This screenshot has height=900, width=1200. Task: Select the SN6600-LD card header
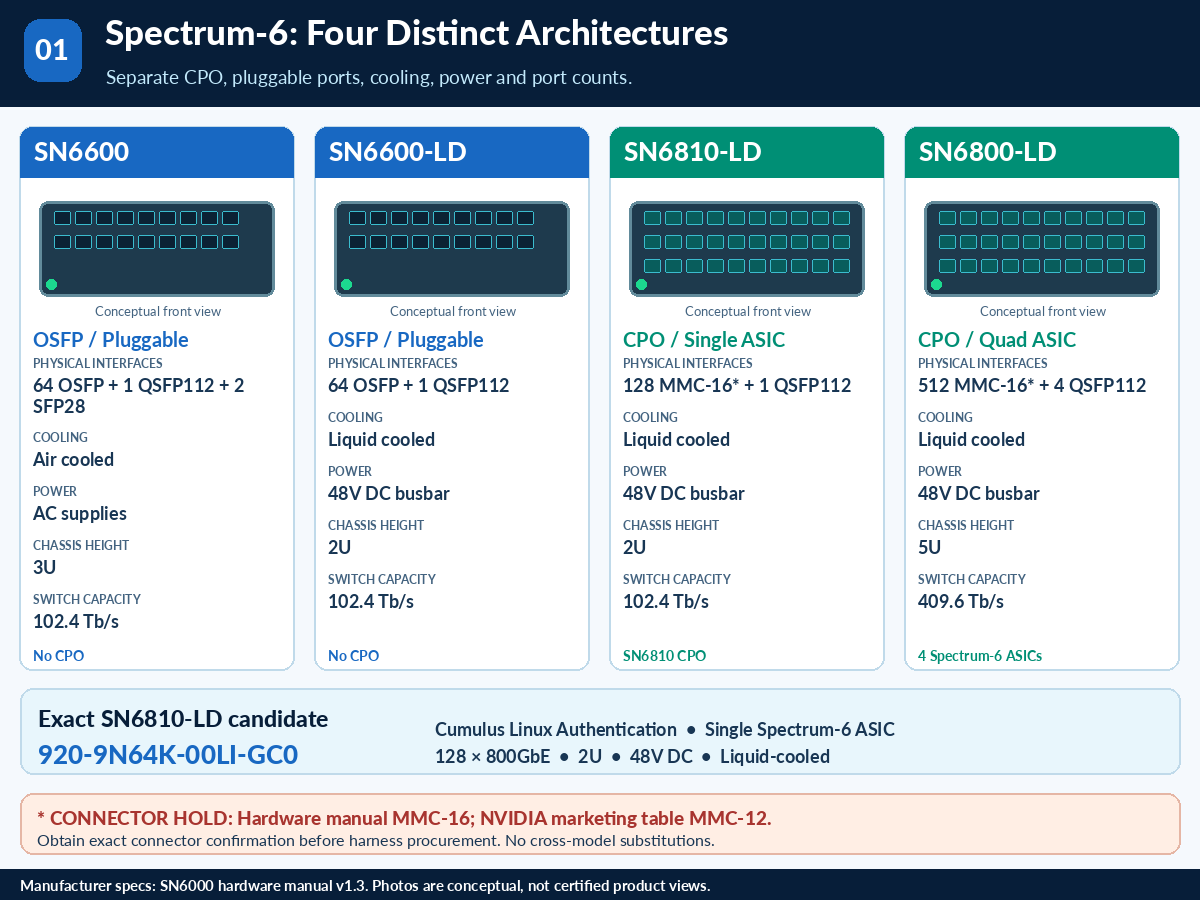coord(452,152)
